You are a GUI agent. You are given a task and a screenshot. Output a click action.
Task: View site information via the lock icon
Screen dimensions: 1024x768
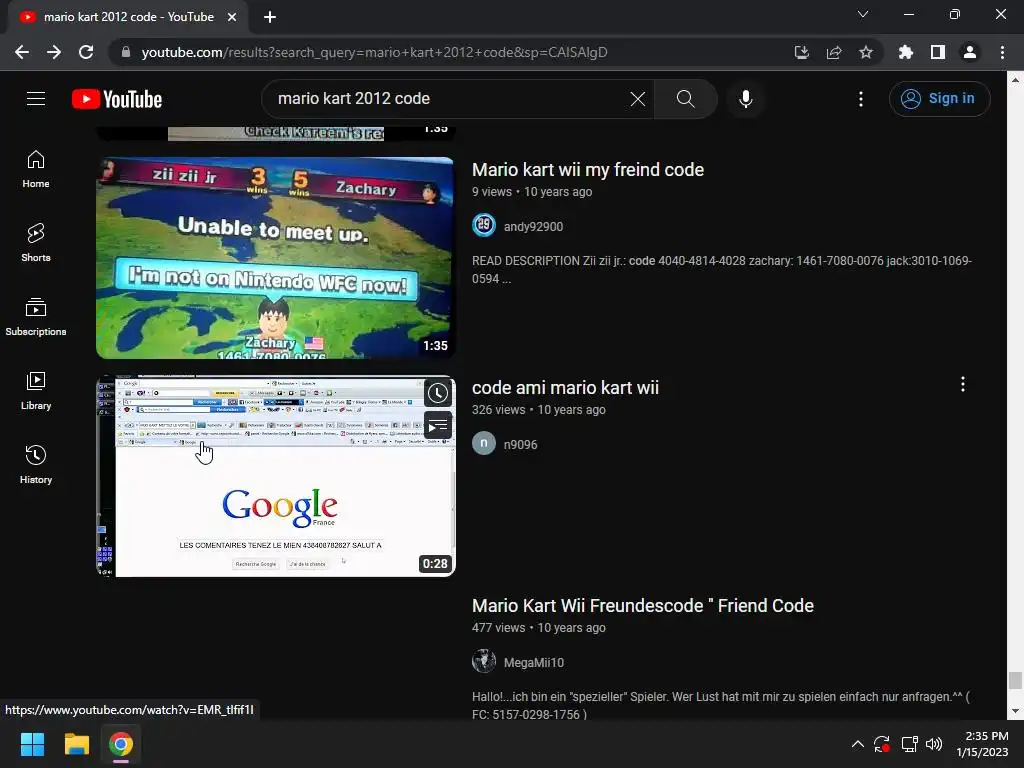(126, 52)
